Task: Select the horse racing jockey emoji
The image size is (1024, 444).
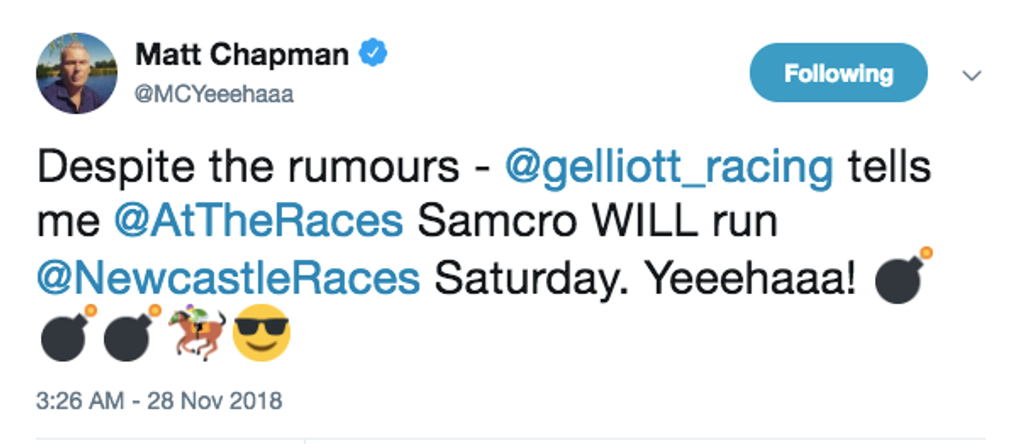Action: pos(197,335)
